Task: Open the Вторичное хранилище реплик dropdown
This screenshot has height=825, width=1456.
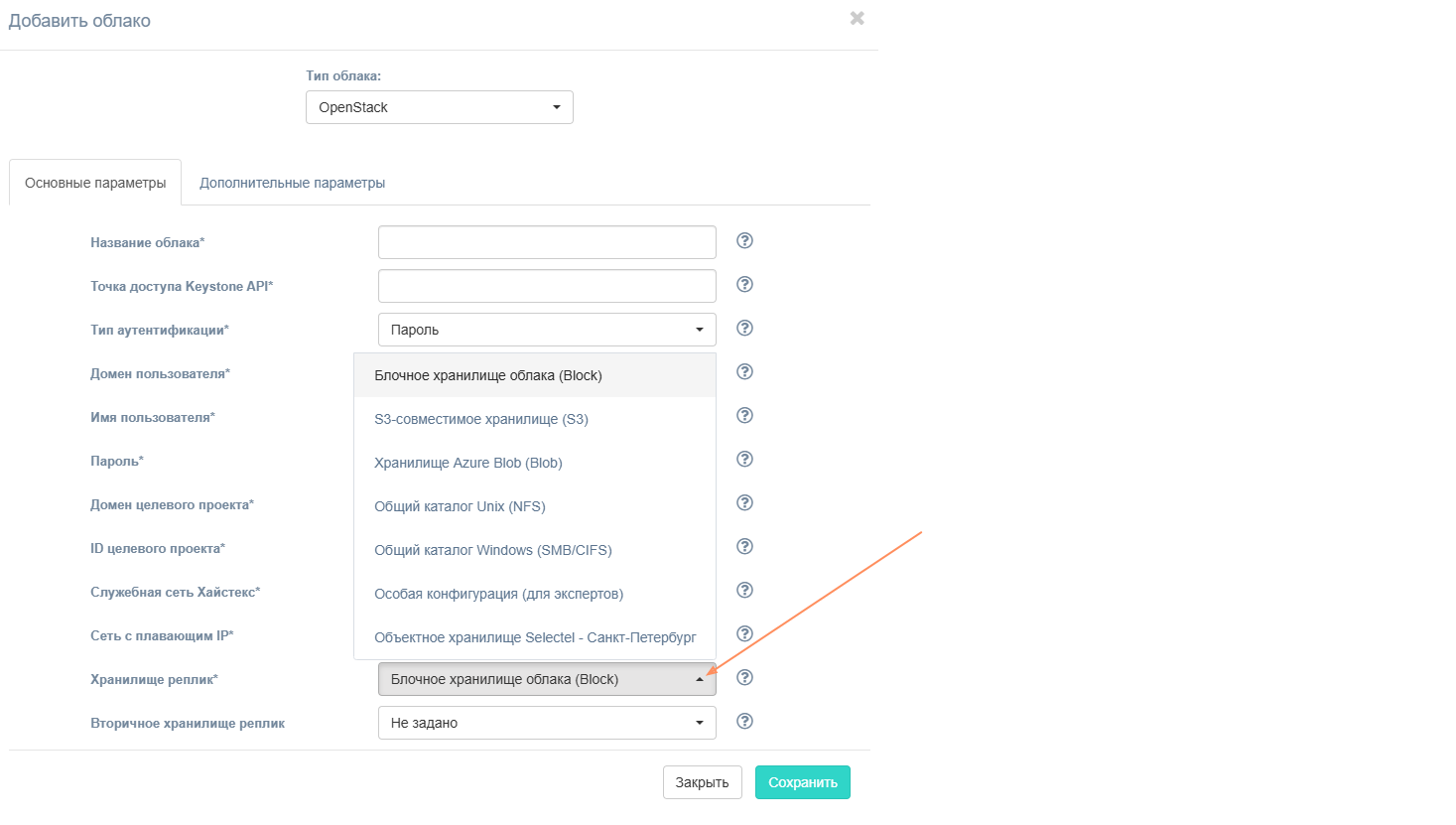Action: pos(547,723)
